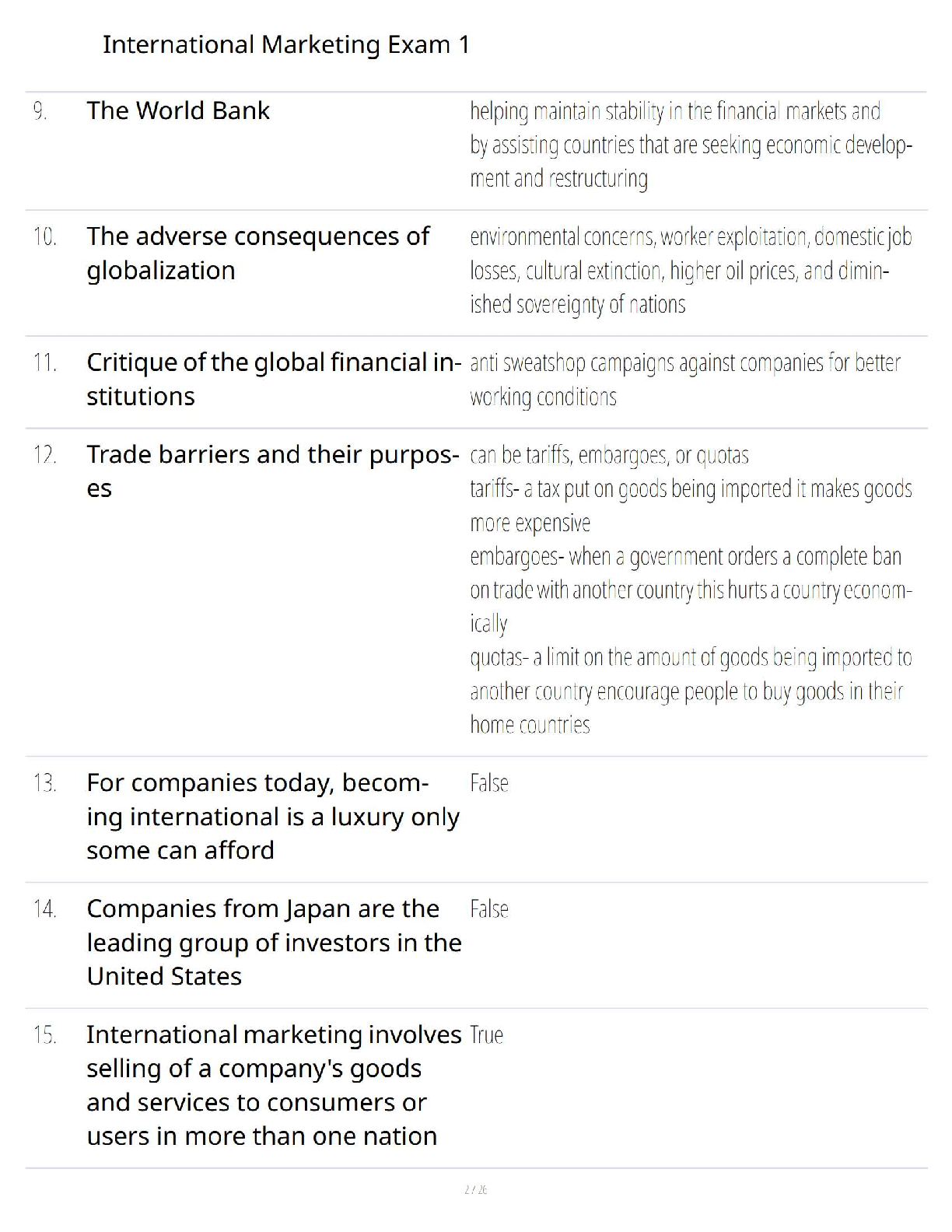Click the statement "International marketing involves selling"

pyautogui.click(x=273, y=1085)
